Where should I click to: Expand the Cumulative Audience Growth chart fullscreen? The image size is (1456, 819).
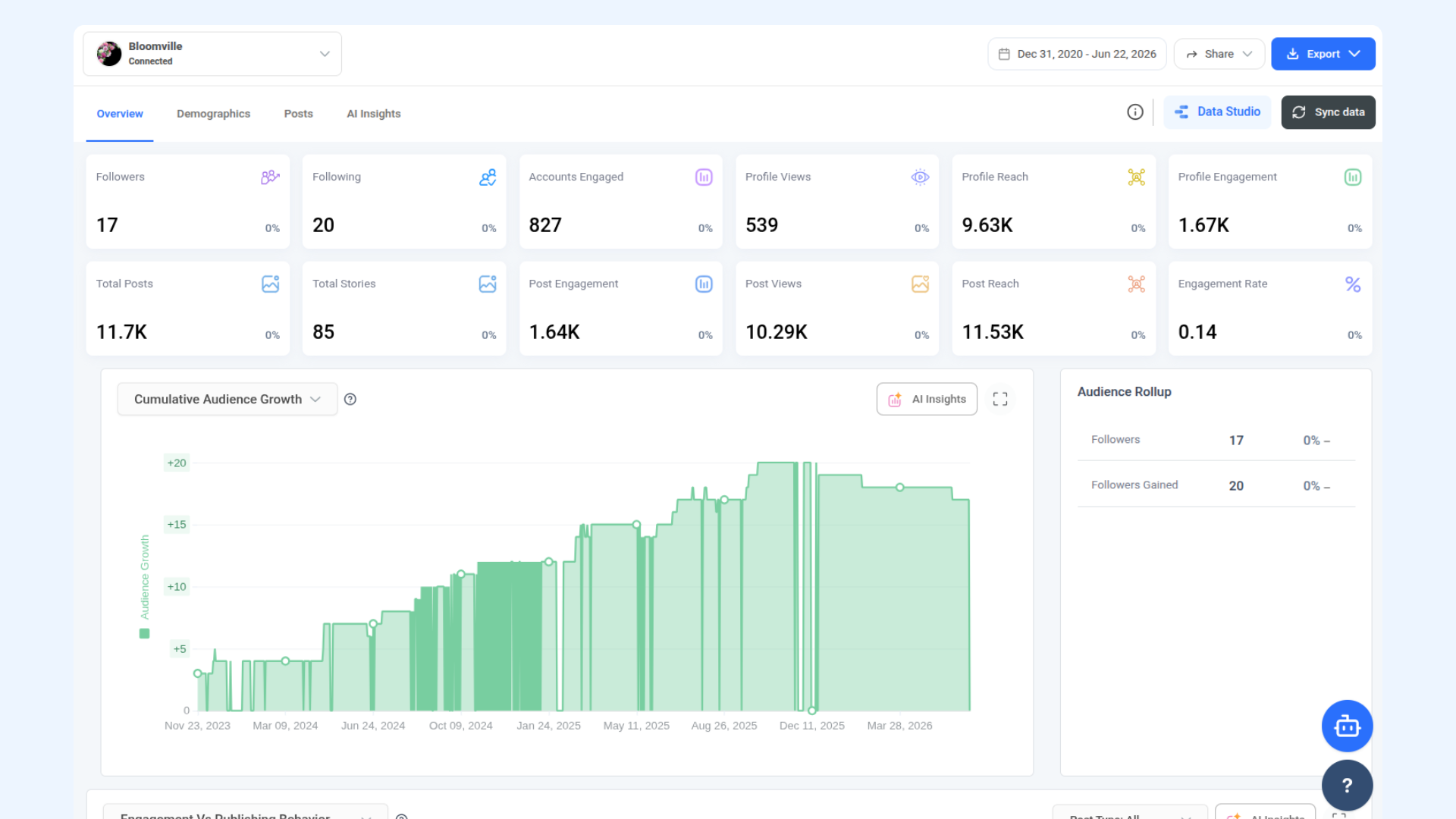point(1000,399)
